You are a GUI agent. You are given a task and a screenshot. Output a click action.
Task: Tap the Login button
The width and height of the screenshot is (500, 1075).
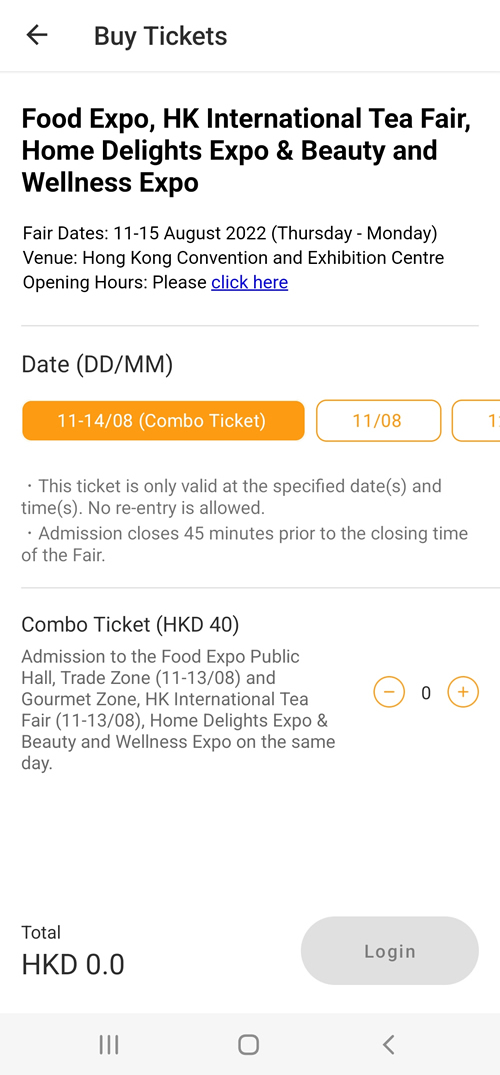tap(390, 951)
